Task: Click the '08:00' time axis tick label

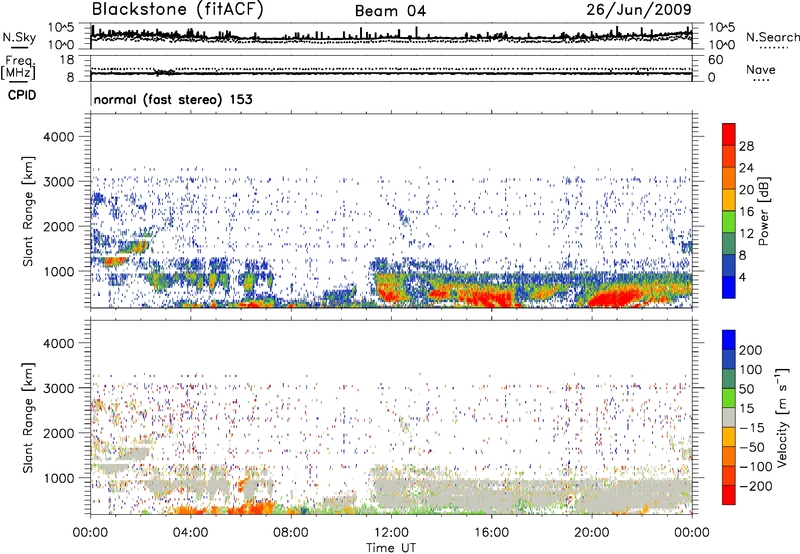Action: [291, 533]
